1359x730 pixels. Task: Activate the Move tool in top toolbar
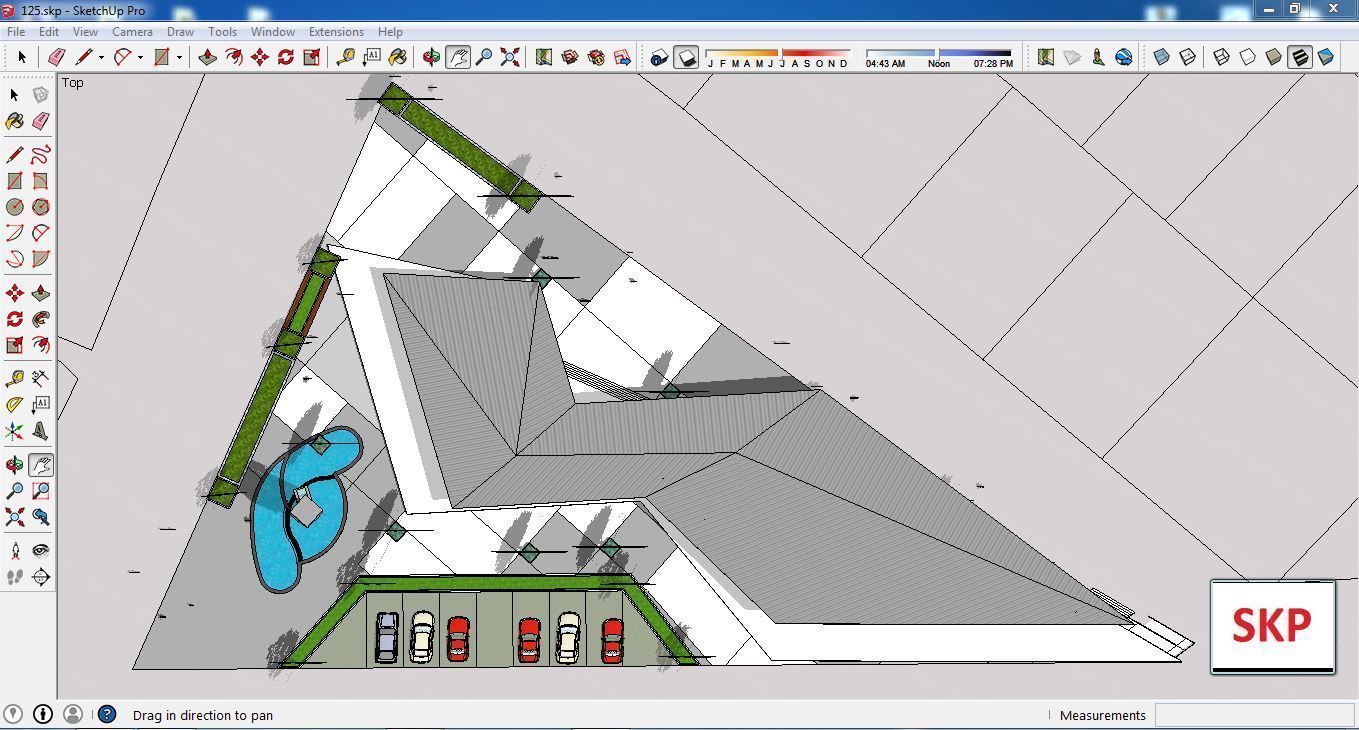(x=260, y=57)
